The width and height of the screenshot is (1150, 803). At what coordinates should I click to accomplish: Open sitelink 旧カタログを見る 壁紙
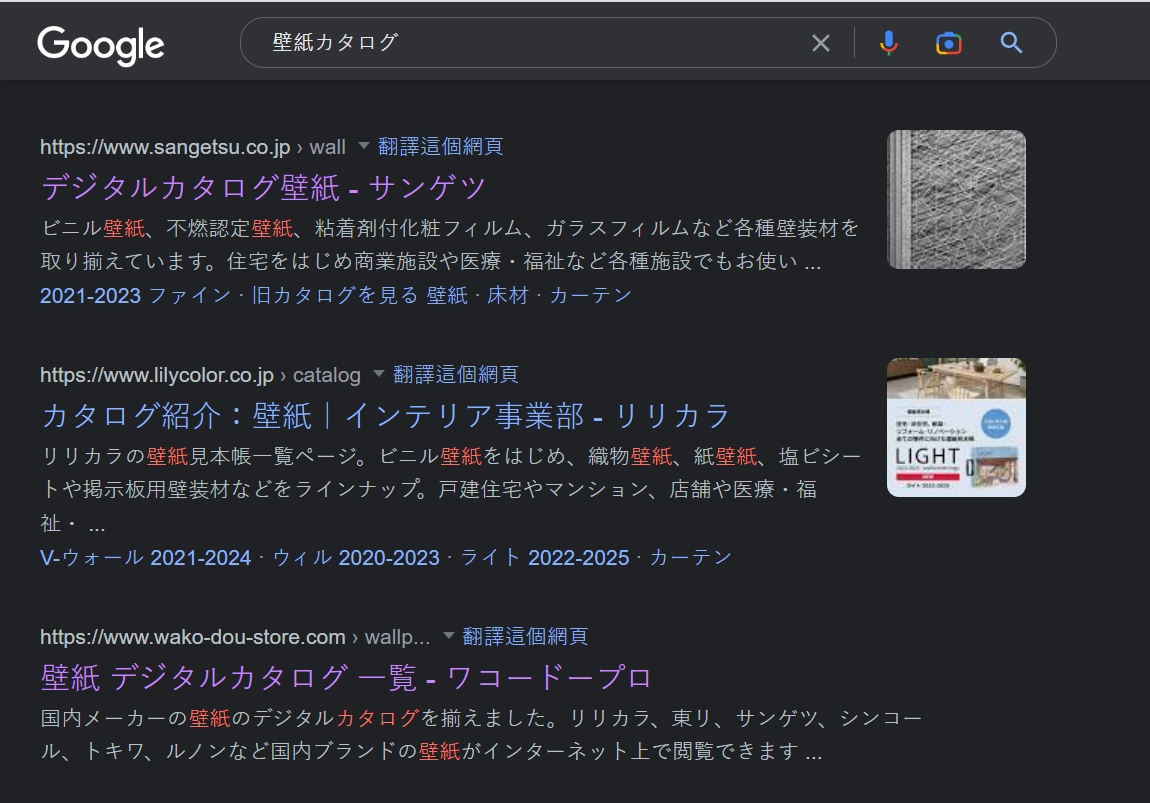[359, 296]
